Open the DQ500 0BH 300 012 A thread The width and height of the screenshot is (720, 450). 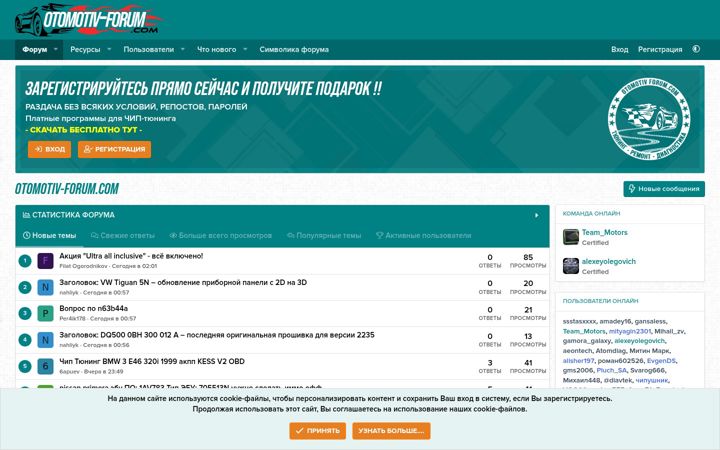[217, 335]
